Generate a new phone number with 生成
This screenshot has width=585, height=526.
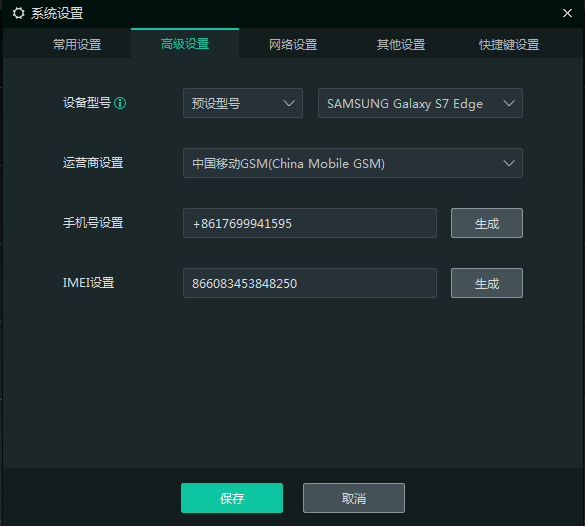pyautogui.click(x=487, y=223)
